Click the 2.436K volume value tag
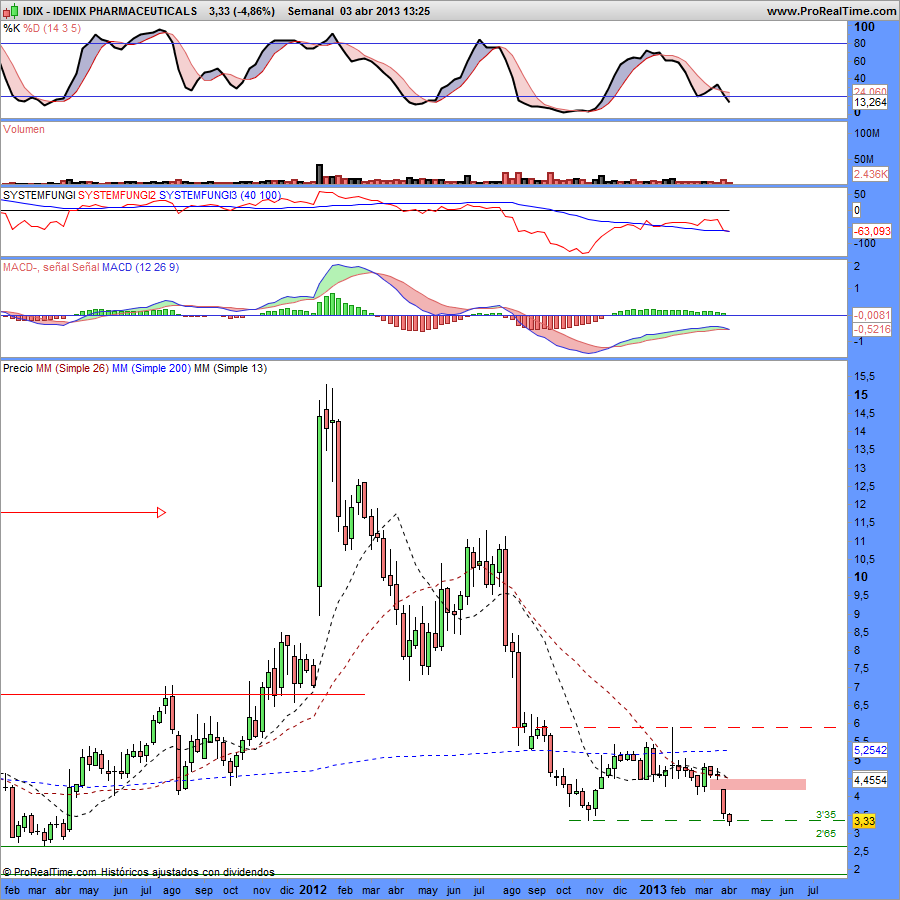The image size is (900, 900). click(870, 174)
